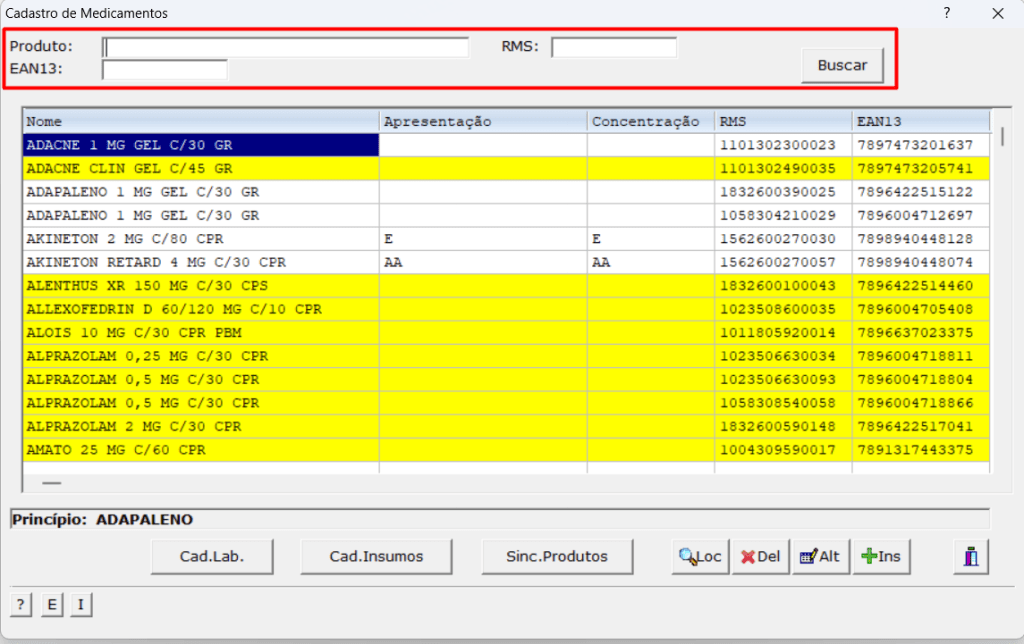Open the Cad.Insumos button
The height and width of the screenshot is (644, 1024).
[376, 557]
